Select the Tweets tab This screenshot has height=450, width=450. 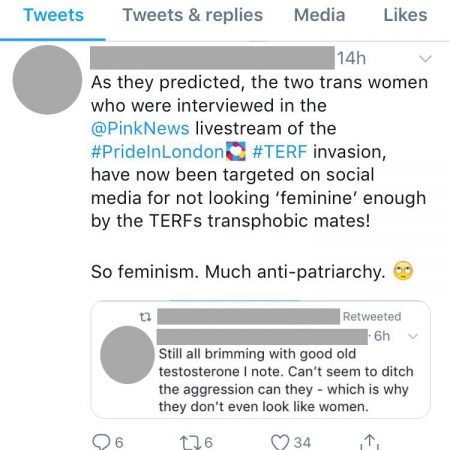53,15
